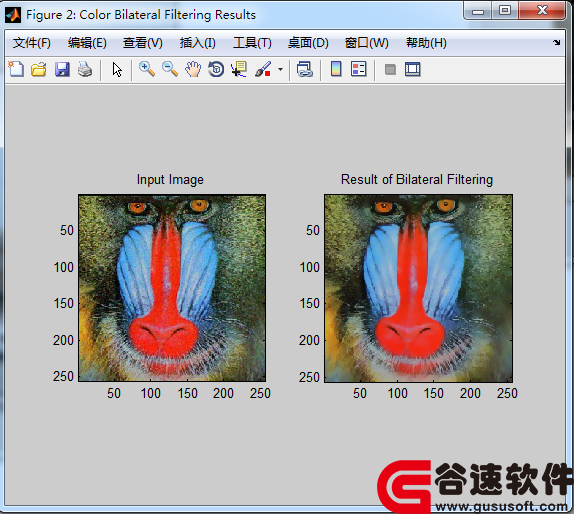Show Plot Tools and dock figure icon
Viewport: 574px width, 514px height.
pos(413,69)
